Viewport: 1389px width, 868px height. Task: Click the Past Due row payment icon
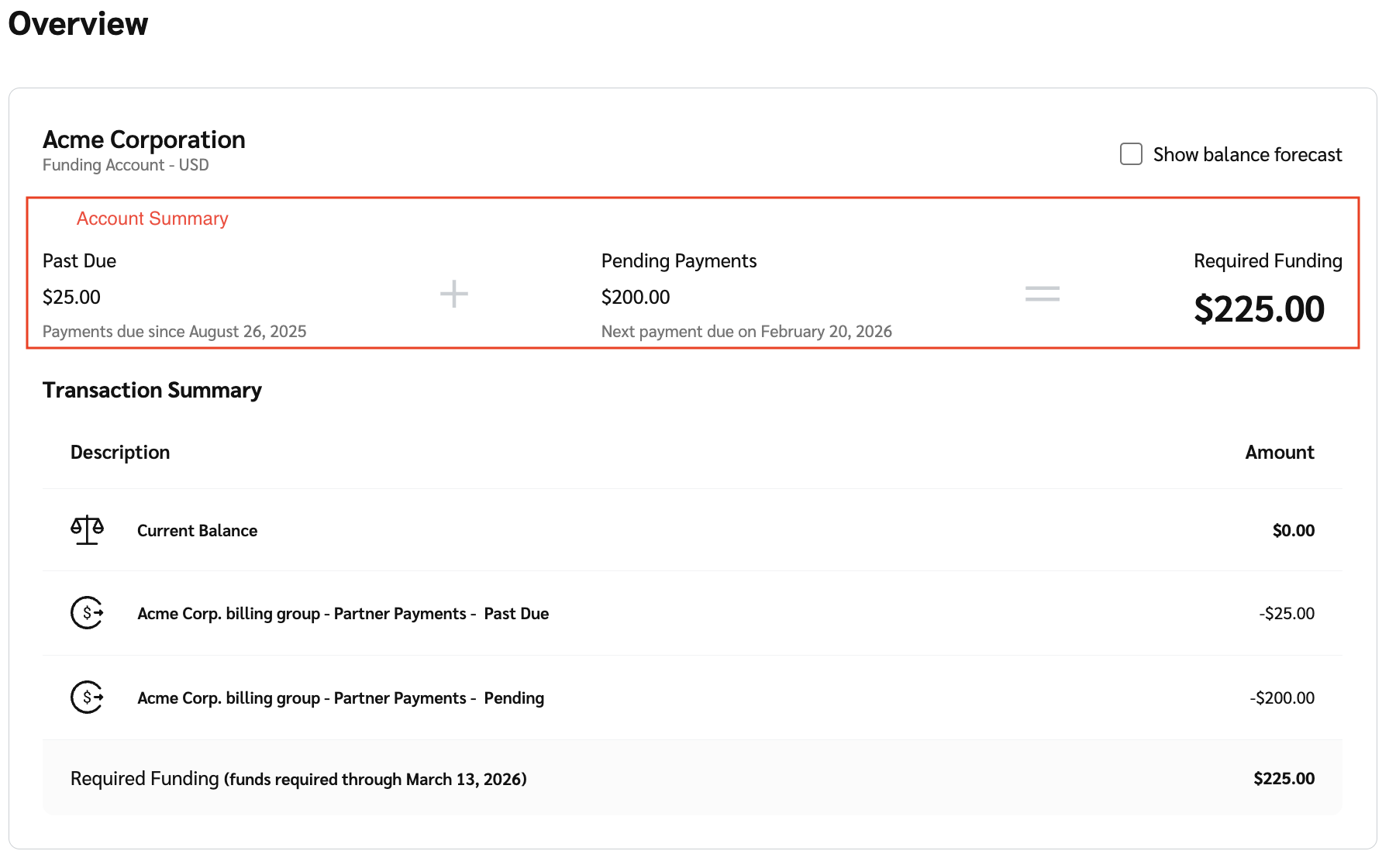coord(87,613)
